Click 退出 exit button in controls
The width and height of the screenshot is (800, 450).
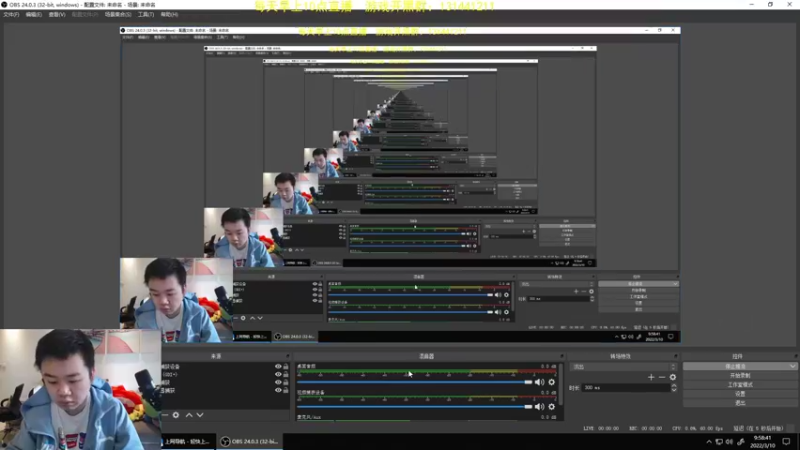[740, 403]
